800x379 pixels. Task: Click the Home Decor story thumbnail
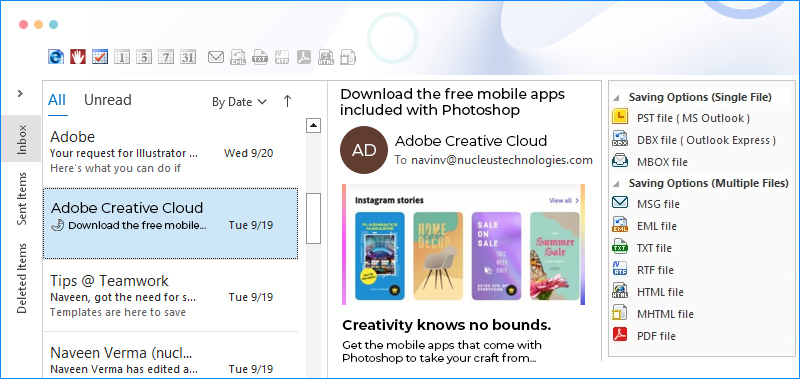(x=438, y=256)
